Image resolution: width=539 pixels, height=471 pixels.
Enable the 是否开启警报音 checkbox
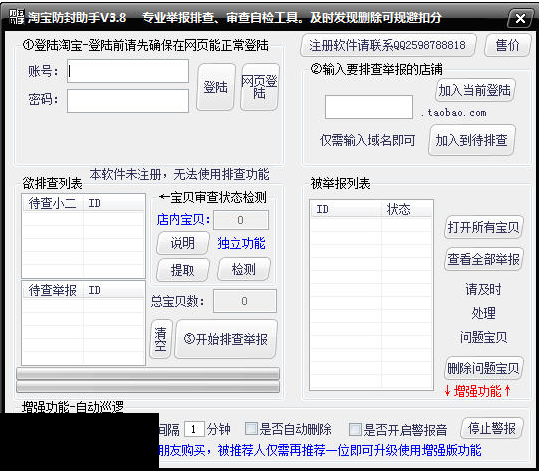355,429
